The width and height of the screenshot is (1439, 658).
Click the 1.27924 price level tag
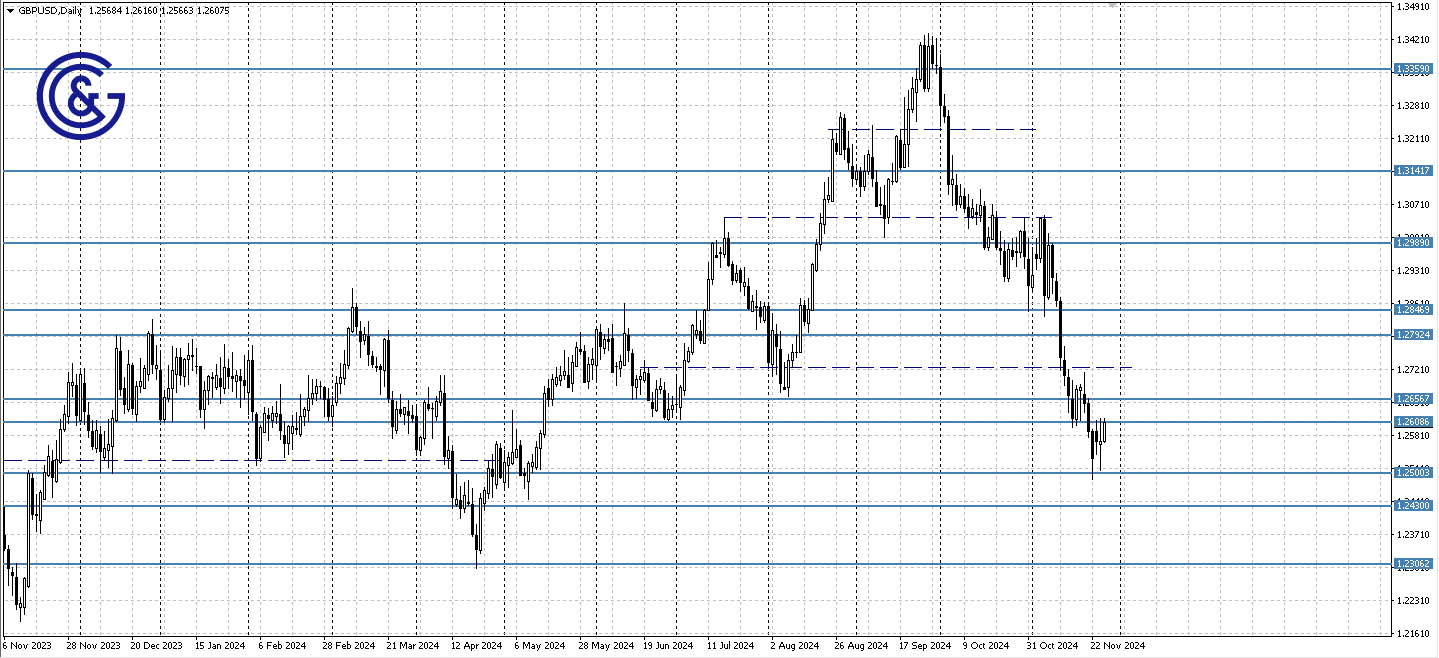(1413, 335)
